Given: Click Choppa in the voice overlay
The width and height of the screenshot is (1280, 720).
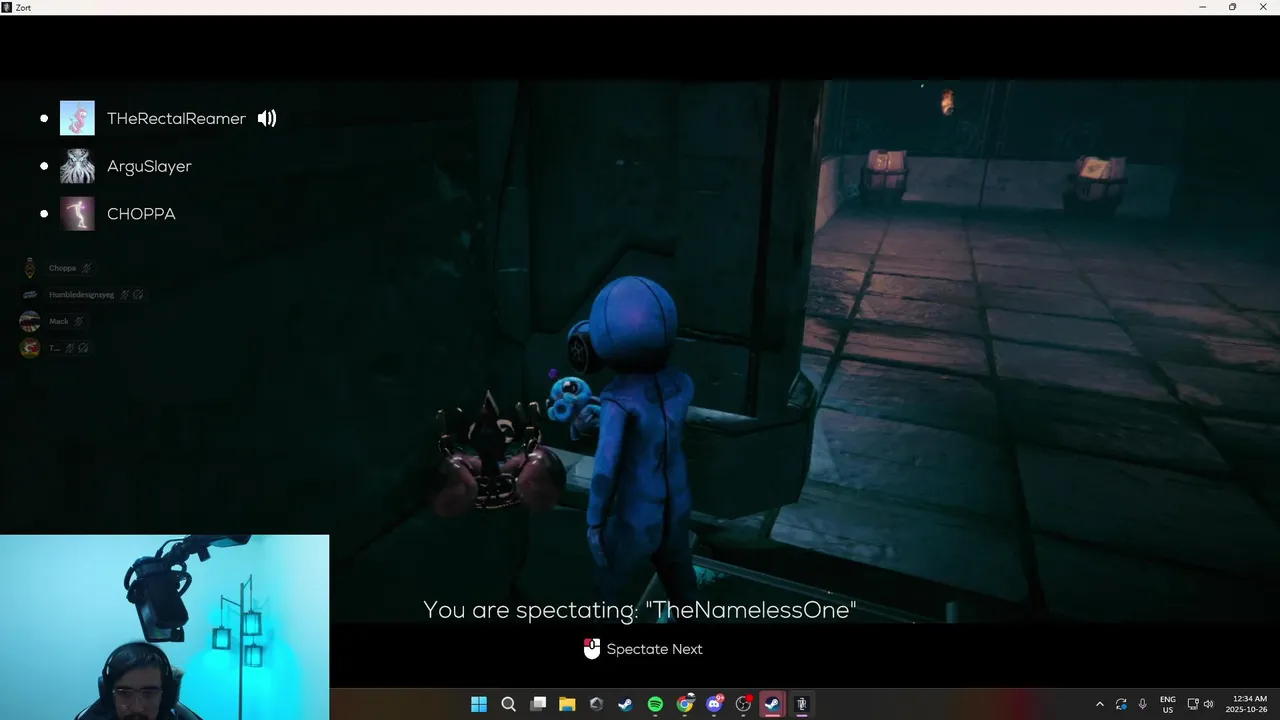Looking at the screenshot, I should pos(62,268).
